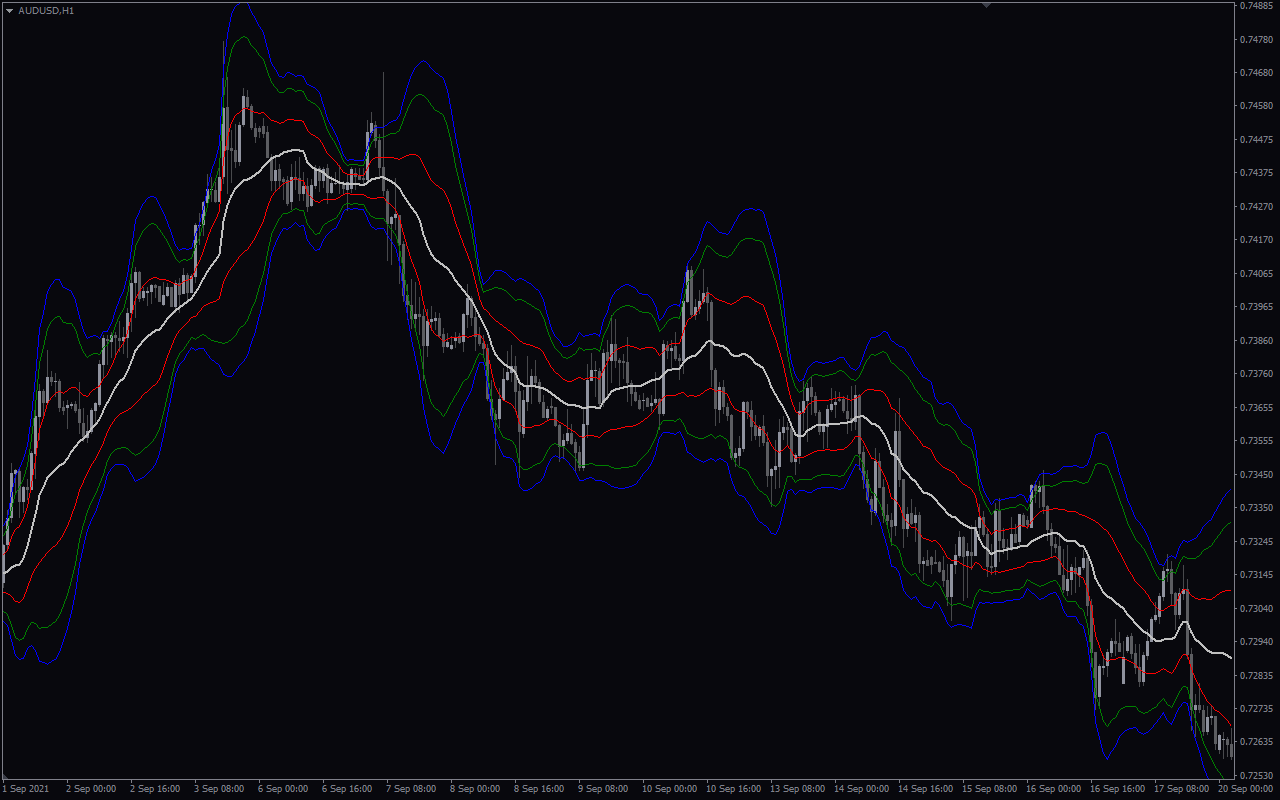The width and height of the screenshot is (1280, 800).
Task: Click the dropdown arrow beside AUDUSD,H1
Action: click(x=9, y=10)
